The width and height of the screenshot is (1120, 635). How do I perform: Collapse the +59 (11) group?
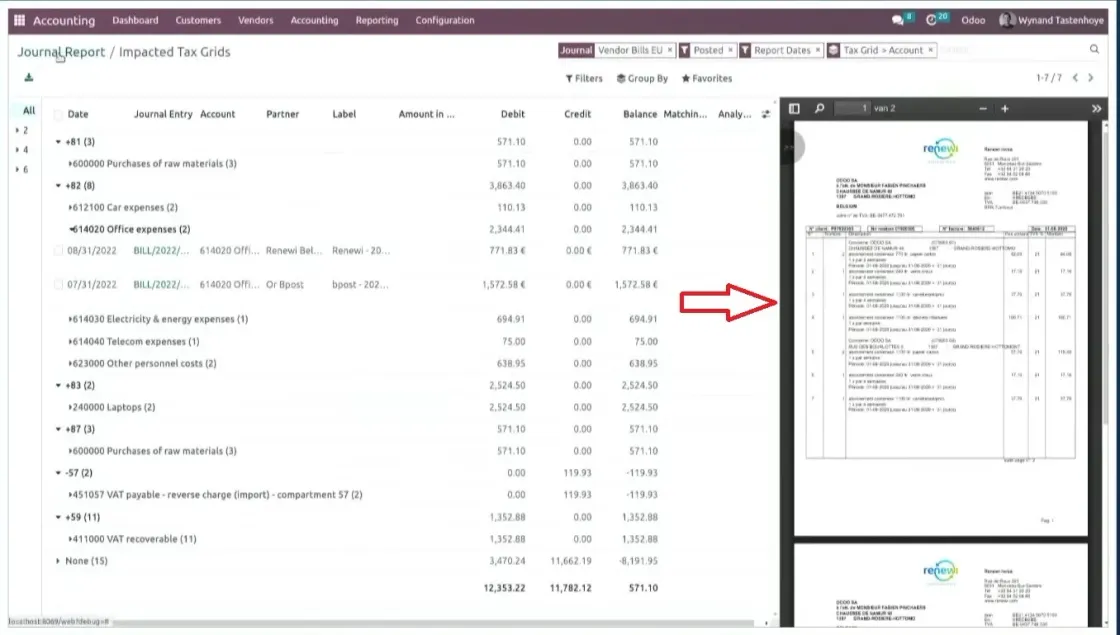pyautogui.click(x=58, y=517)
